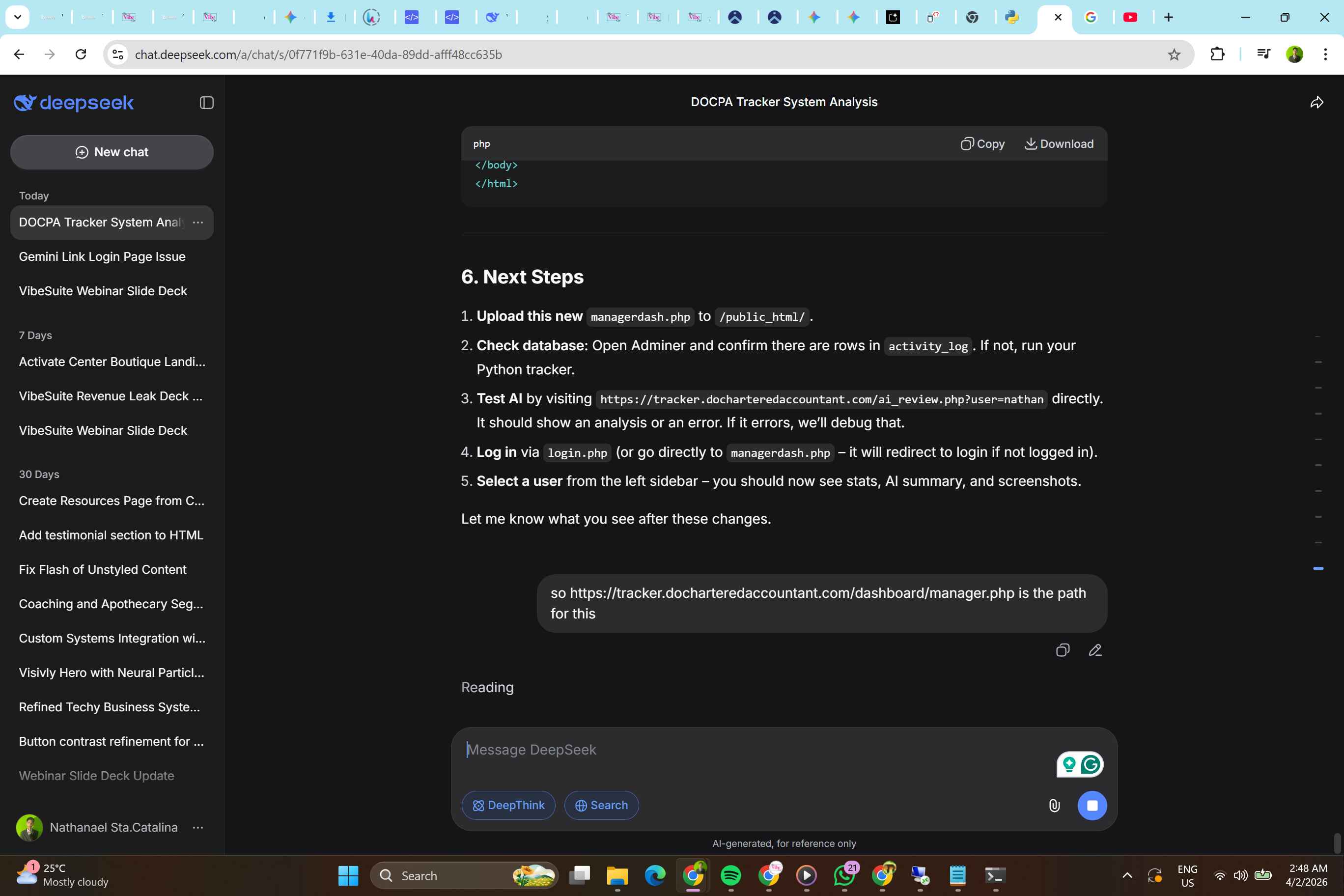Open VibeSuite Revenue Leak Deck chat
1344x896 pixels.
point(111,396)
